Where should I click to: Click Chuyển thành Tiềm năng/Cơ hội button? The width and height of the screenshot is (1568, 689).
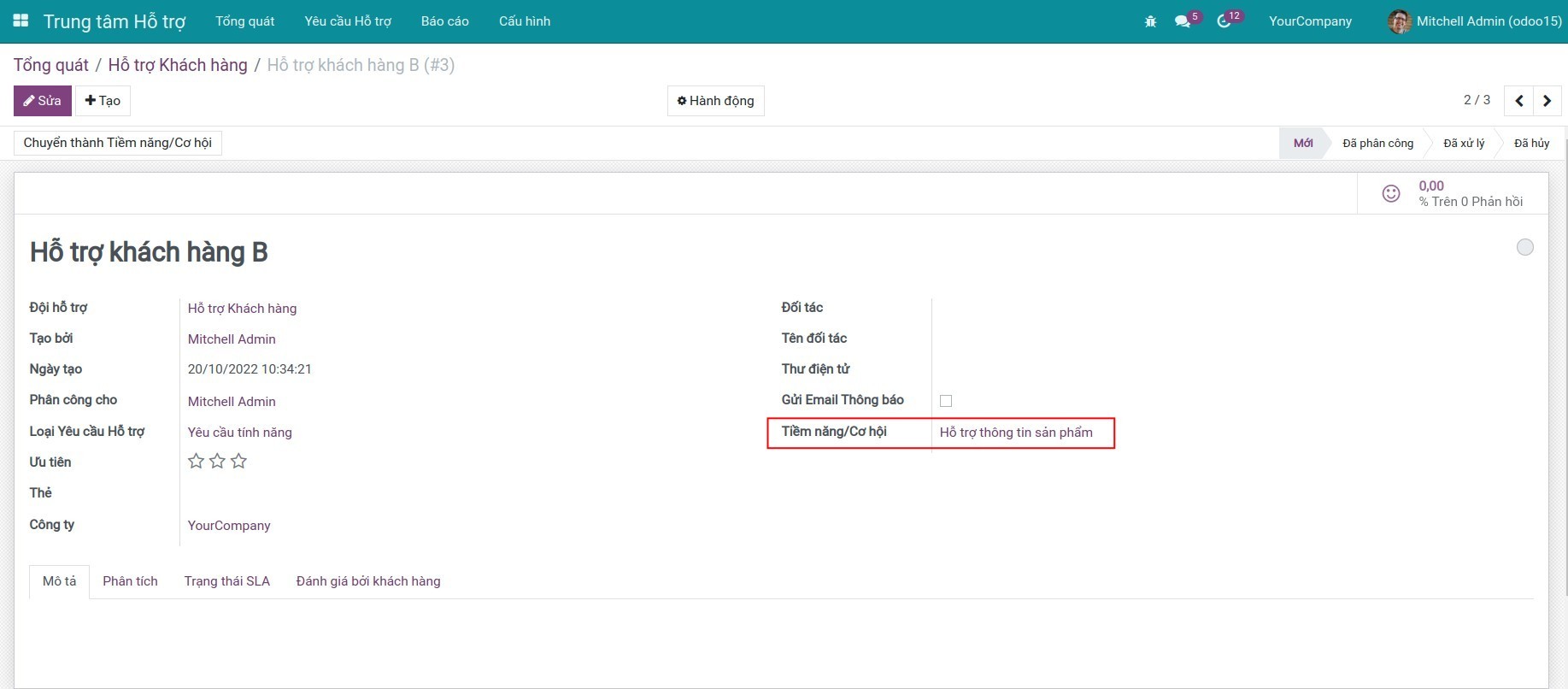coord(118,143)
